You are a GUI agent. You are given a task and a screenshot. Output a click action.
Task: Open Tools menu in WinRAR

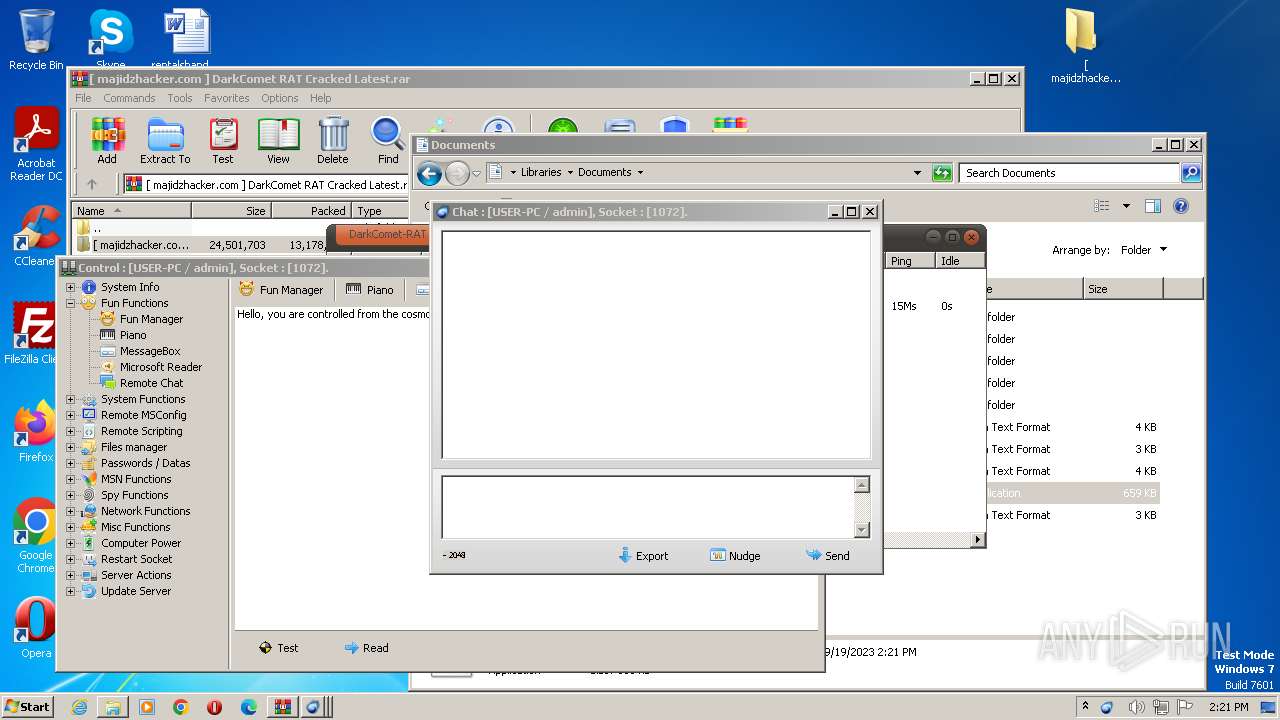[x=180, y=98]
